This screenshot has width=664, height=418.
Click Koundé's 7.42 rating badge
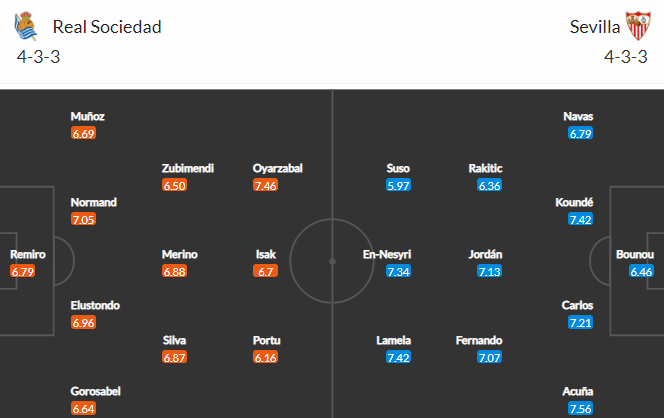point(580,219)
